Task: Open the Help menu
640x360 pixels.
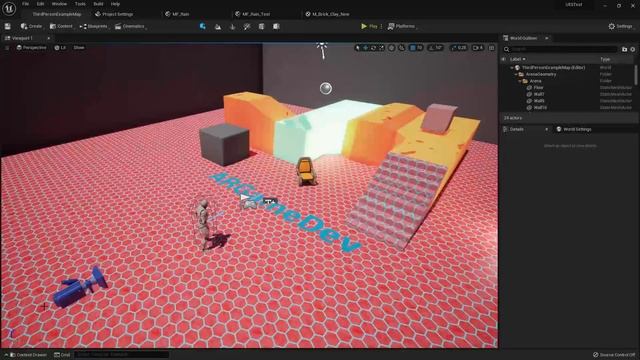Action: click(116, 4)
